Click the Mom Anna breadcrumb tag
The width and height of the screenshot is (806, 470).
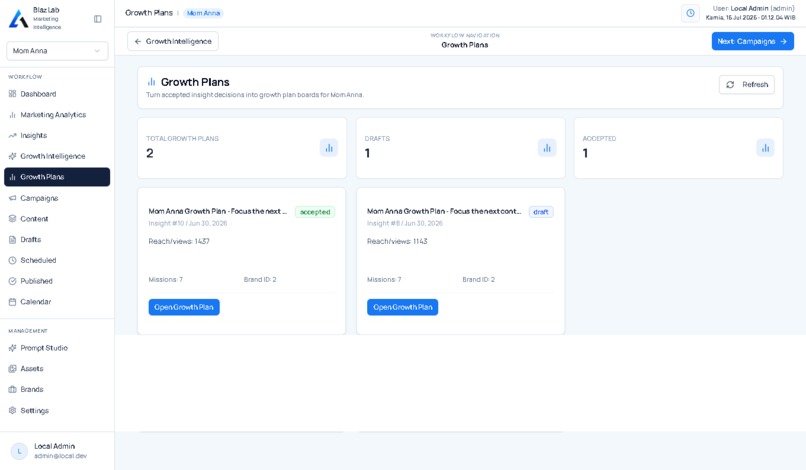(204, 13)
